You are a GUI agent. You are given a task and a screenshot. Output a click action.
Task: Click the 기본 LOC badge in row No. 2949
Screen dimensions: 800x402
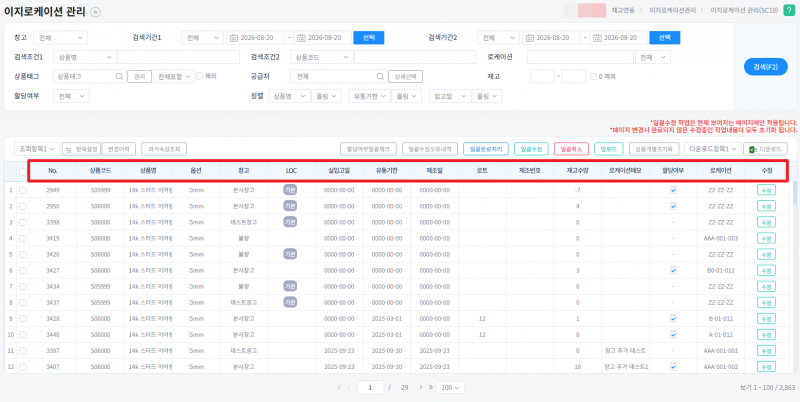[x=290, y=190]
